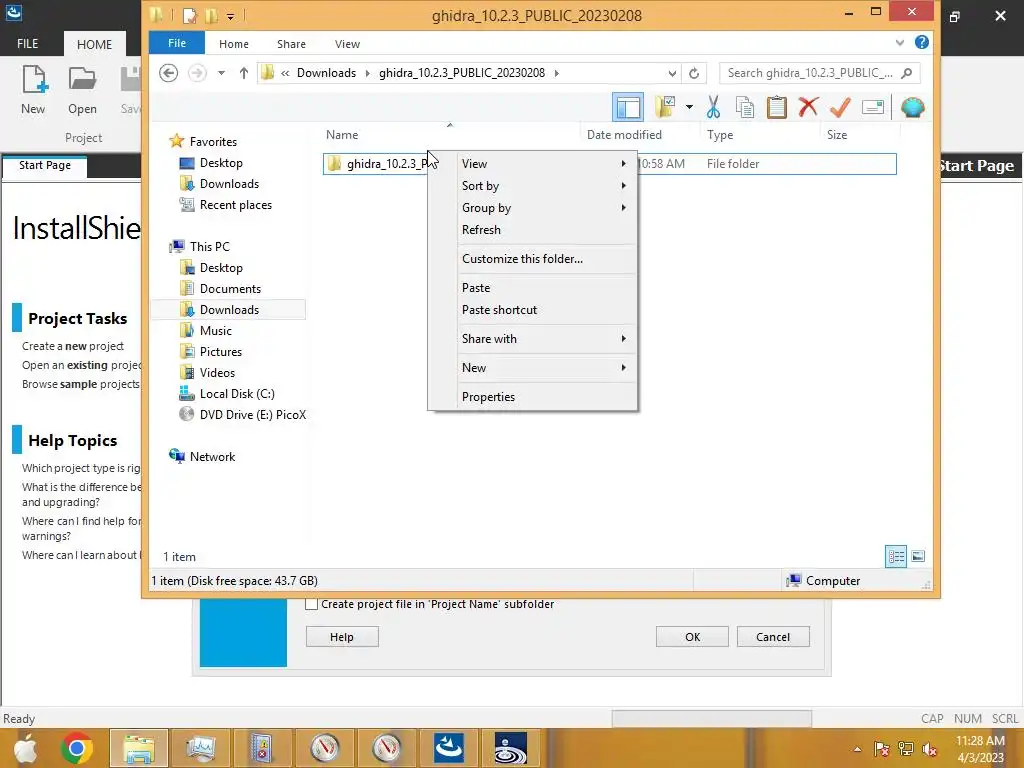Click the OK button in InstallShield dialog

point(692,637)
